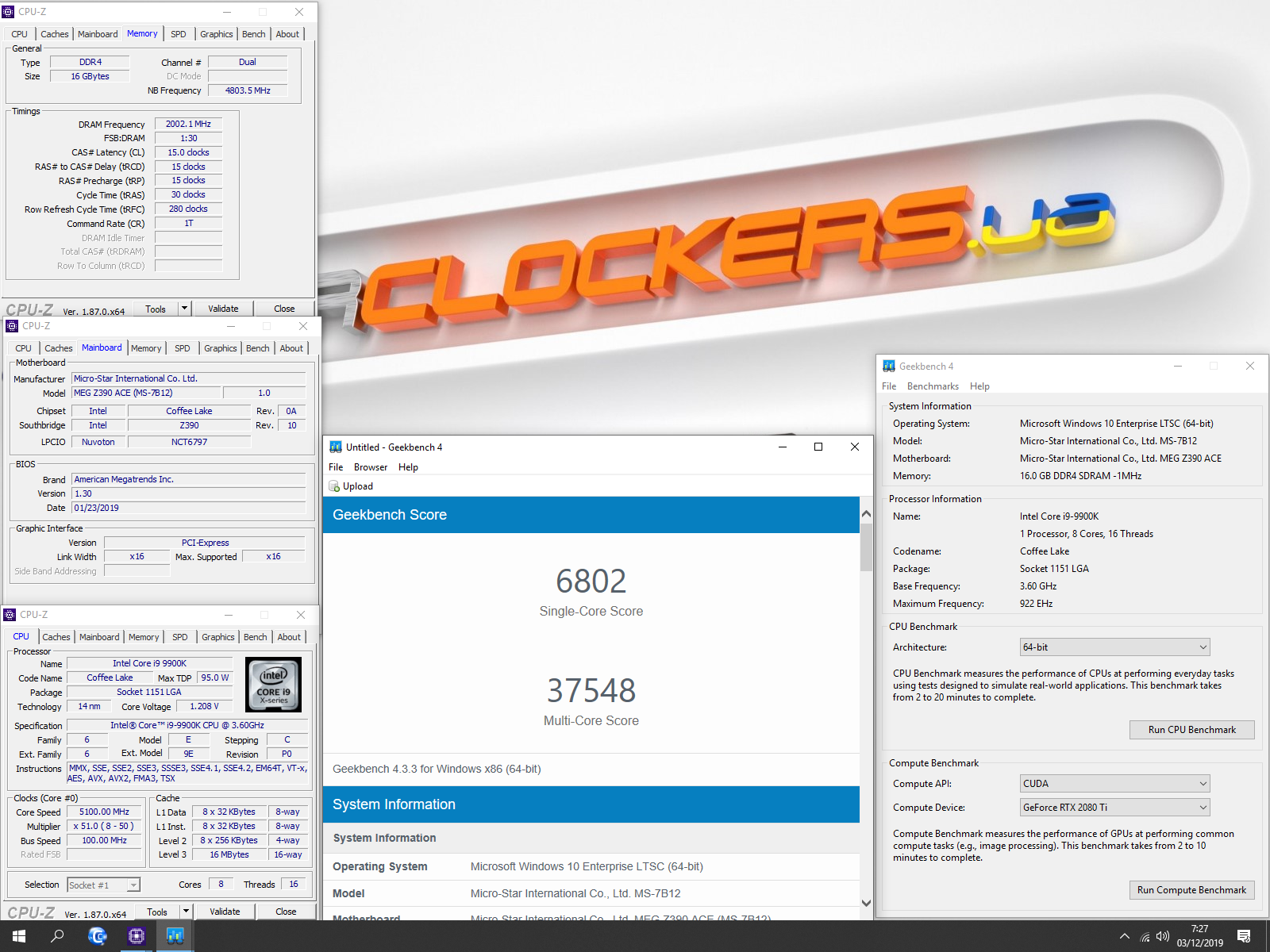This screenshot has height=952, width=1270.
Task: Open the Architecture 64-bit dropdown
Action: pyautogui.click(x=1114, y=647)
